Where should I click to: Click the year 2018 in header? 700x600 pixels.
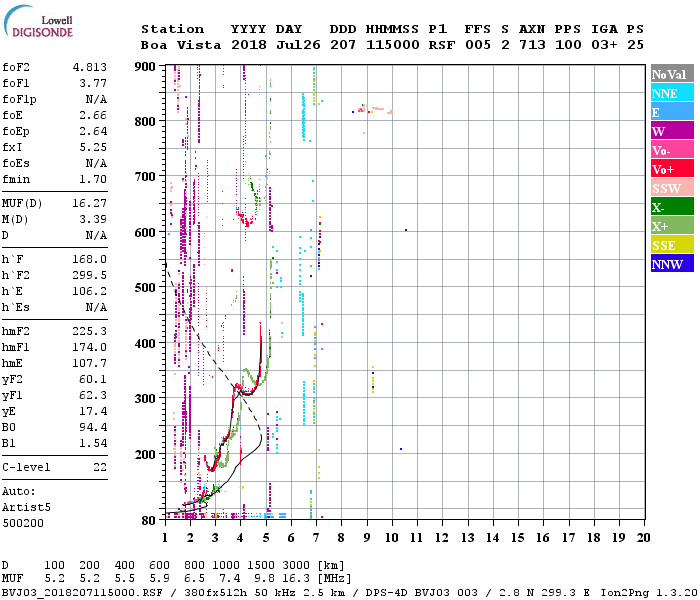[249, 45]
